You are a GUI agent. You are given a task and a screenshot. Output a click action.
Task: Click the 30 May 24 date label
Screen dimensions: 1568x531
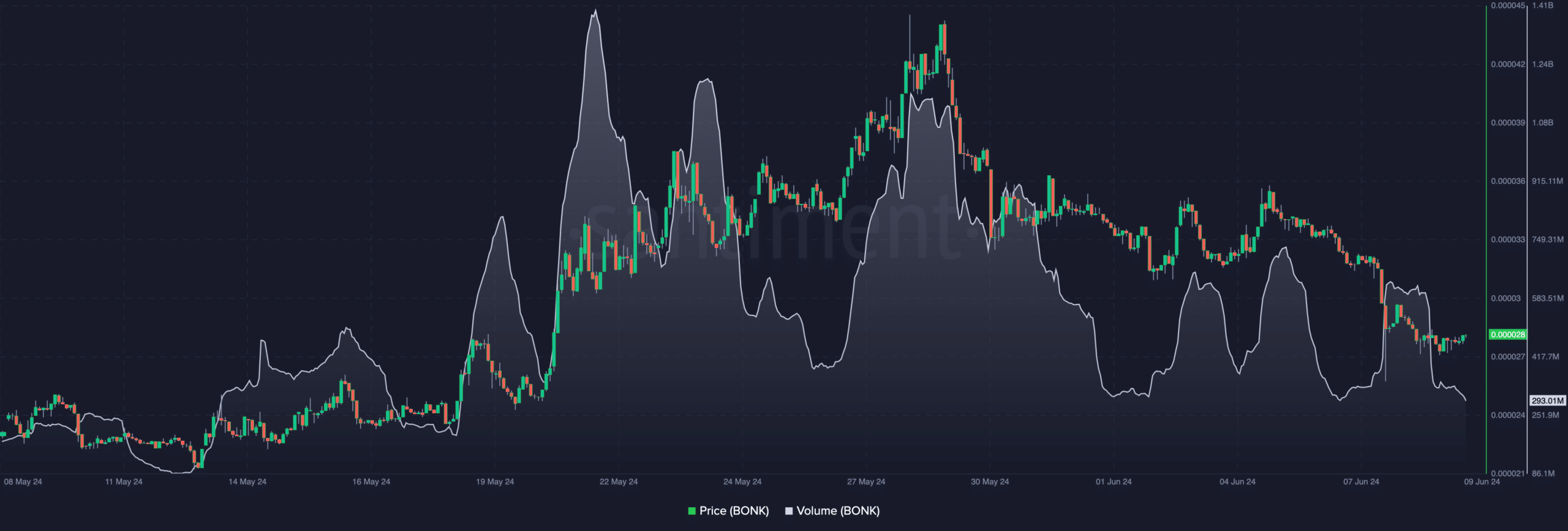[990, 481]
